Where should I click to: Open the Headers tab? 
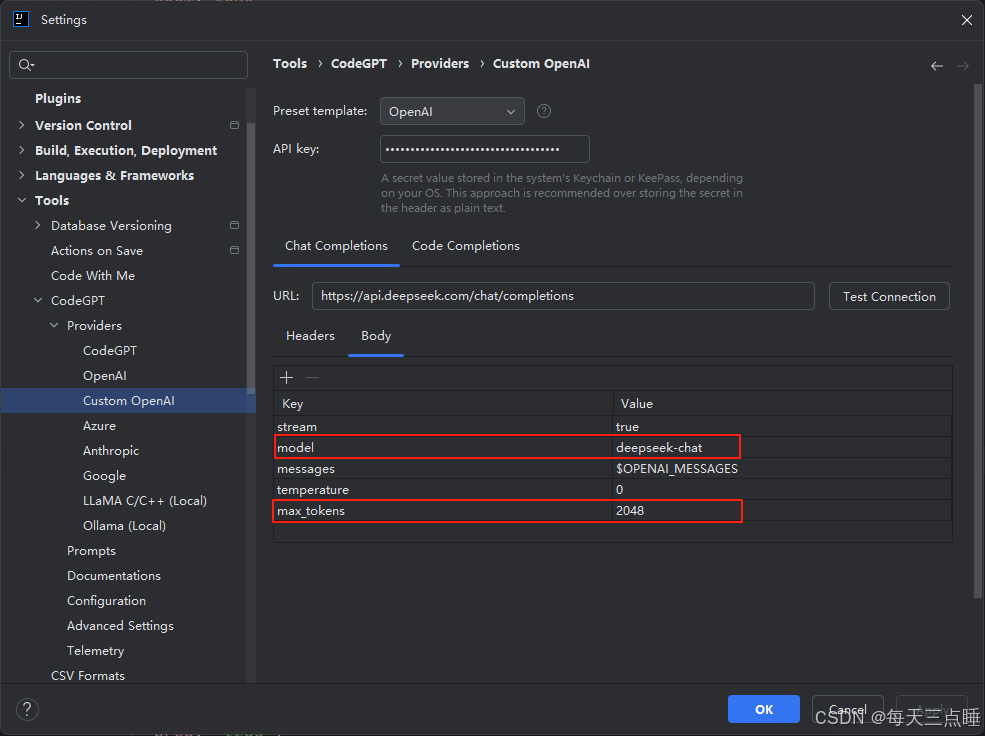310,336
